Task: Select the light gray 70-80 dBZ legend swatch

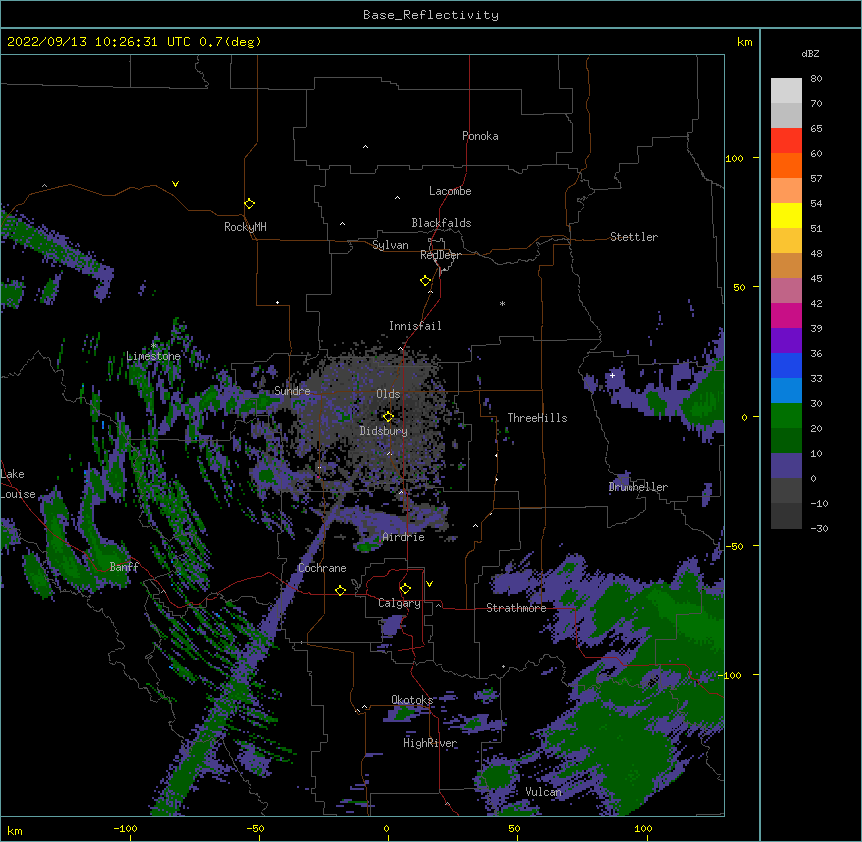Action: [x=786, y=91]
